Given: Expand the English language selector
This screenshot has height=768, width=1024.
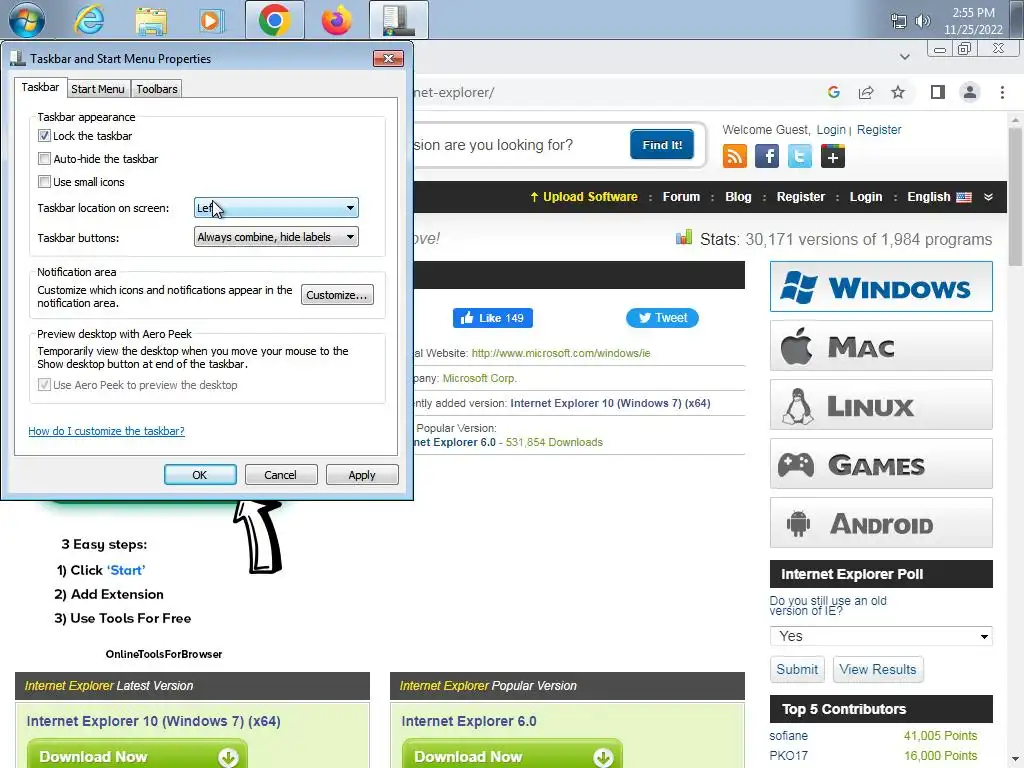Looking at the screenshot, I should coord(939,197).
